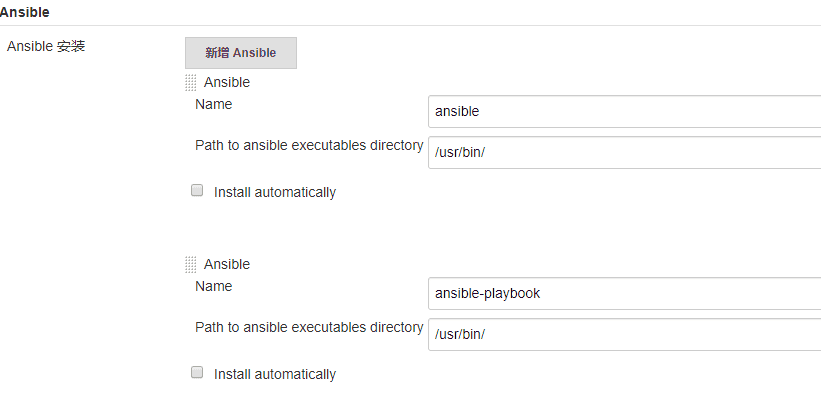Screen dimensions: 821x409
Task: Click the first "Path to ansible executables directory" label
Action: point(308,145)
